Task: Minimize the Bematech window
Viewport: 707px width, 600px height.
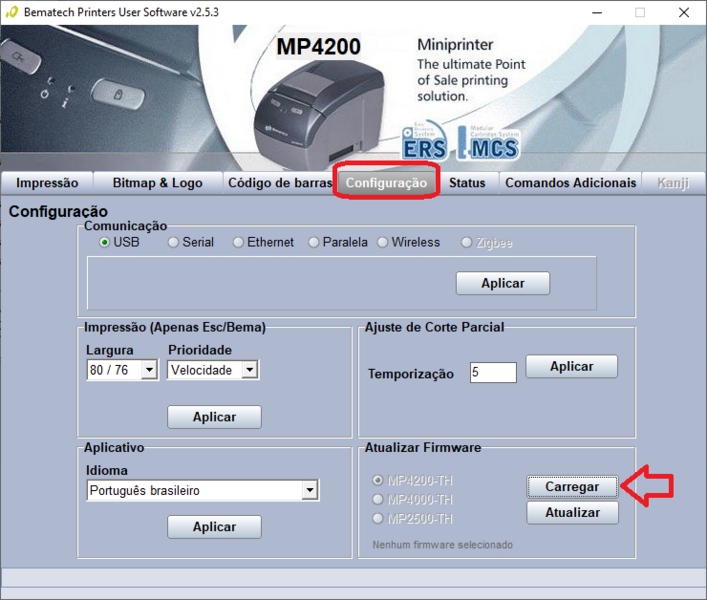Action: click(597, 13)
